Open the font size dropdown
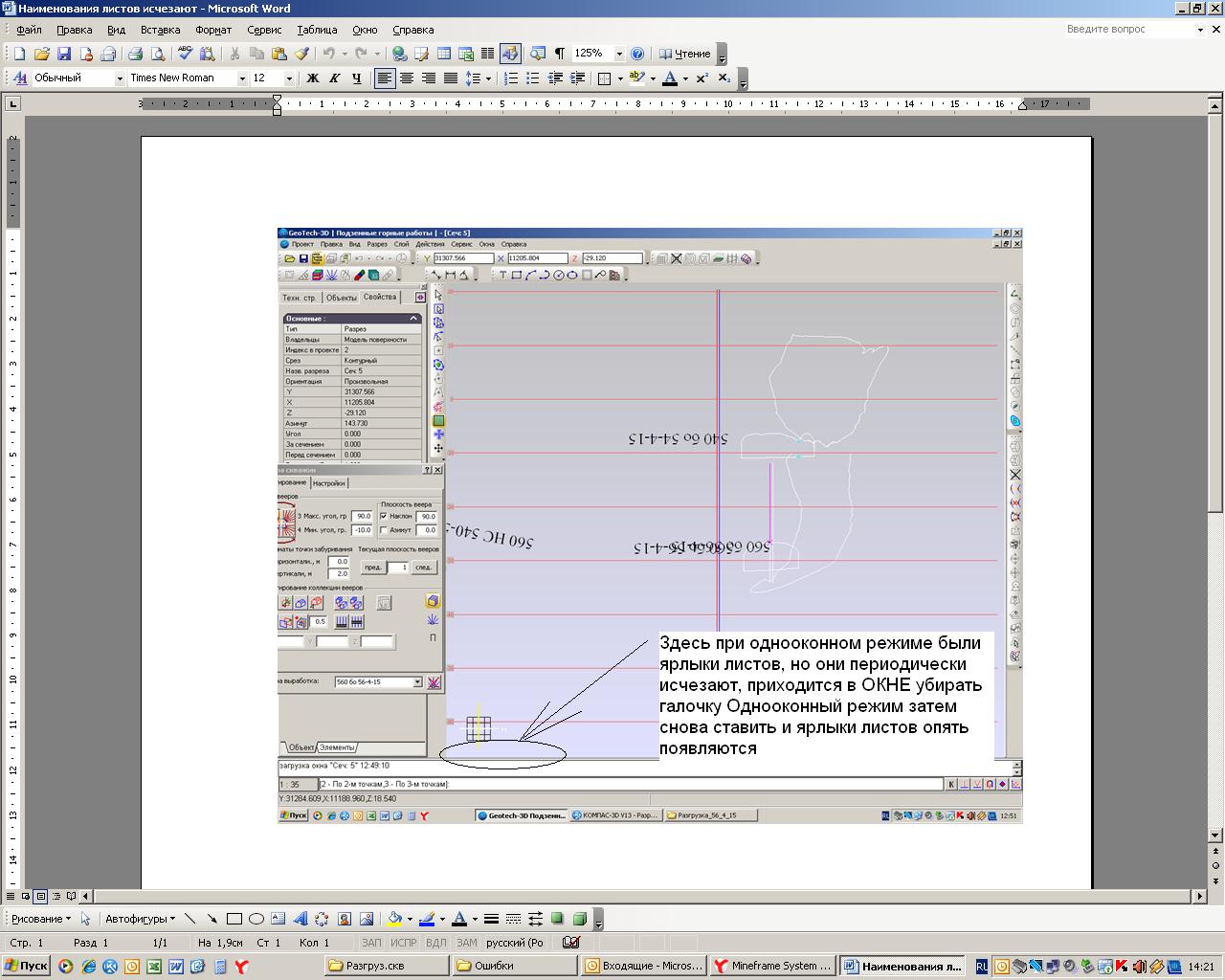 coord(289,78)
